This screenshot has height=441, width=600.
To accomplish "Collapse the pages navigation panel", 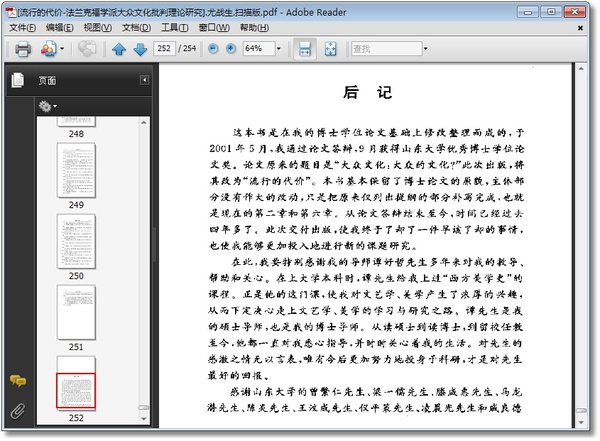I will pos(144,80).
